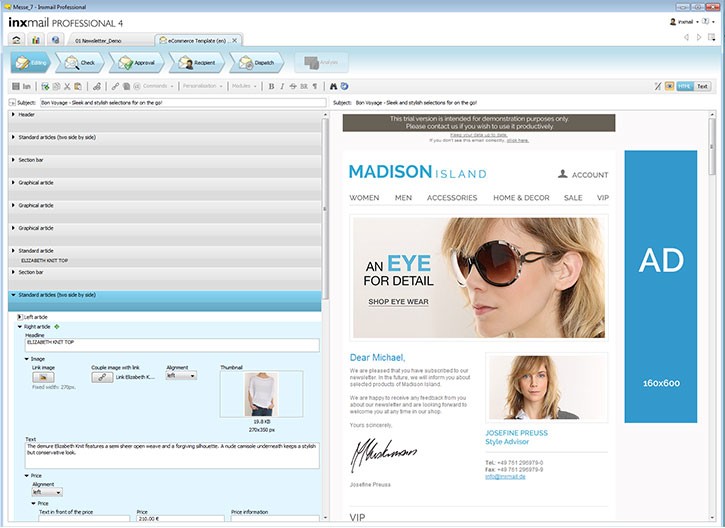Viewport: 725px width, 528px height.
Task: Click the green plus icon beside Right article
Action: pyautogui.click(x=57, y=326)
